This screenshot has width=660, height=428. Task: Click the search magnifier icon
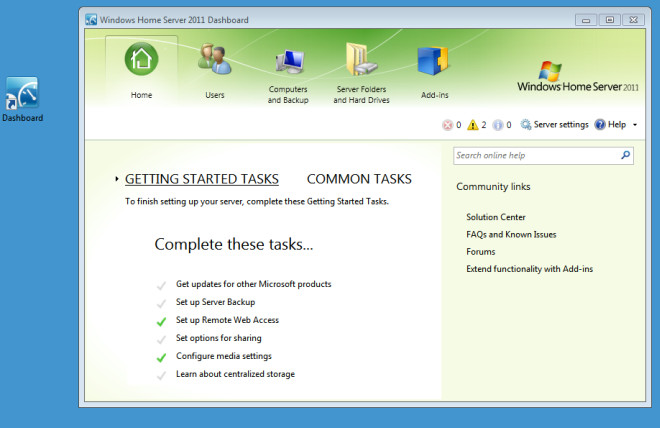tap(625, 155)
